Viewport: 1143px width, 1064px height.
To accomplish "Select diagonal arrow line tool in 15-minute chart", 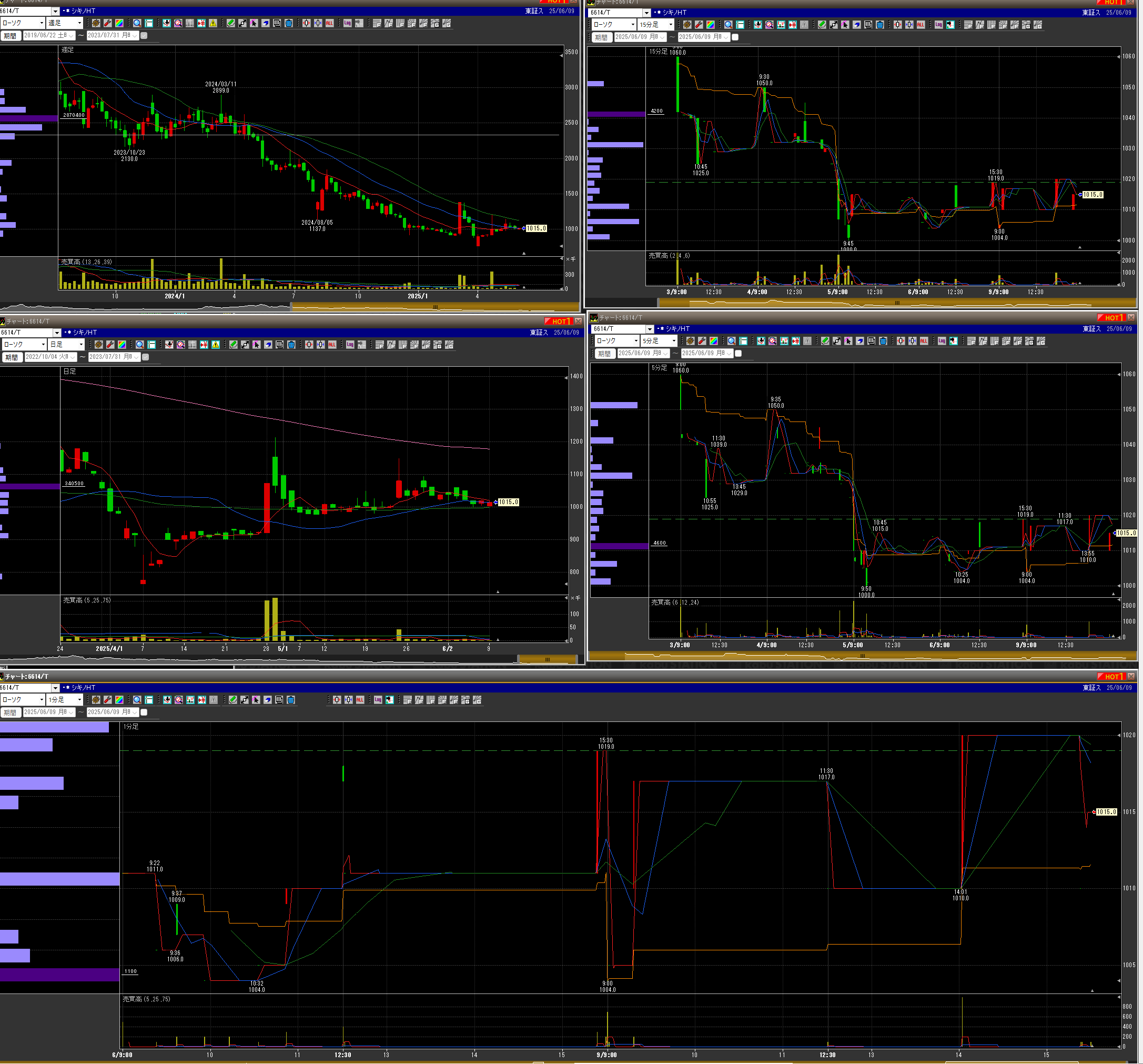I will pos(834,25).
